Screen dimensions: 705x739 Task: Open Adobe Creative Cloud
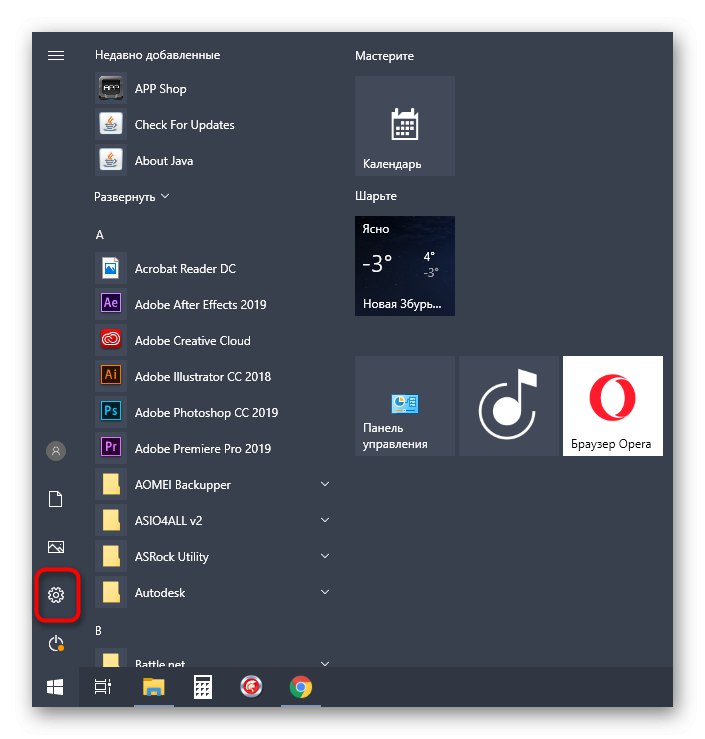212,340
